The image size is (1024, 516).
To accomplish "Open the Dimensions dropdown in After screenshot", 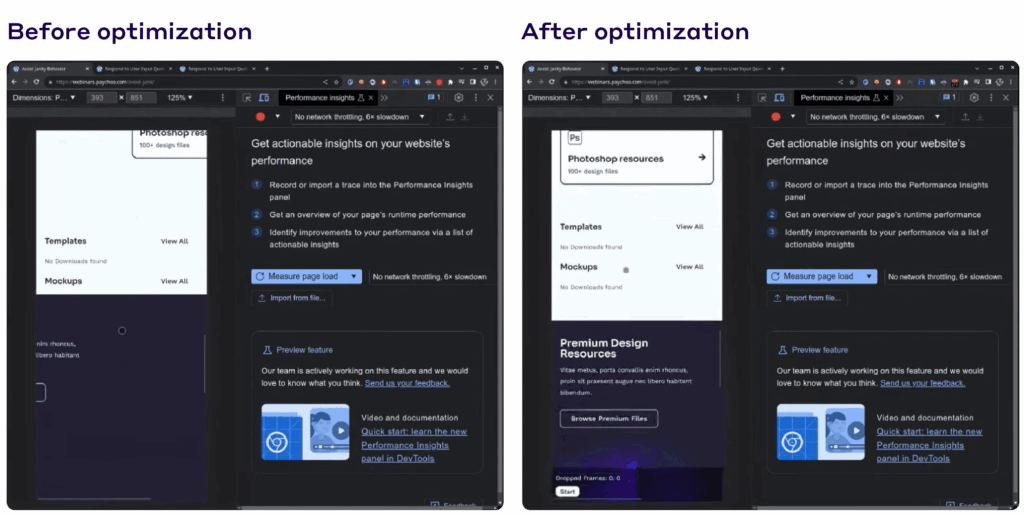I will click(x=560, y=97).
